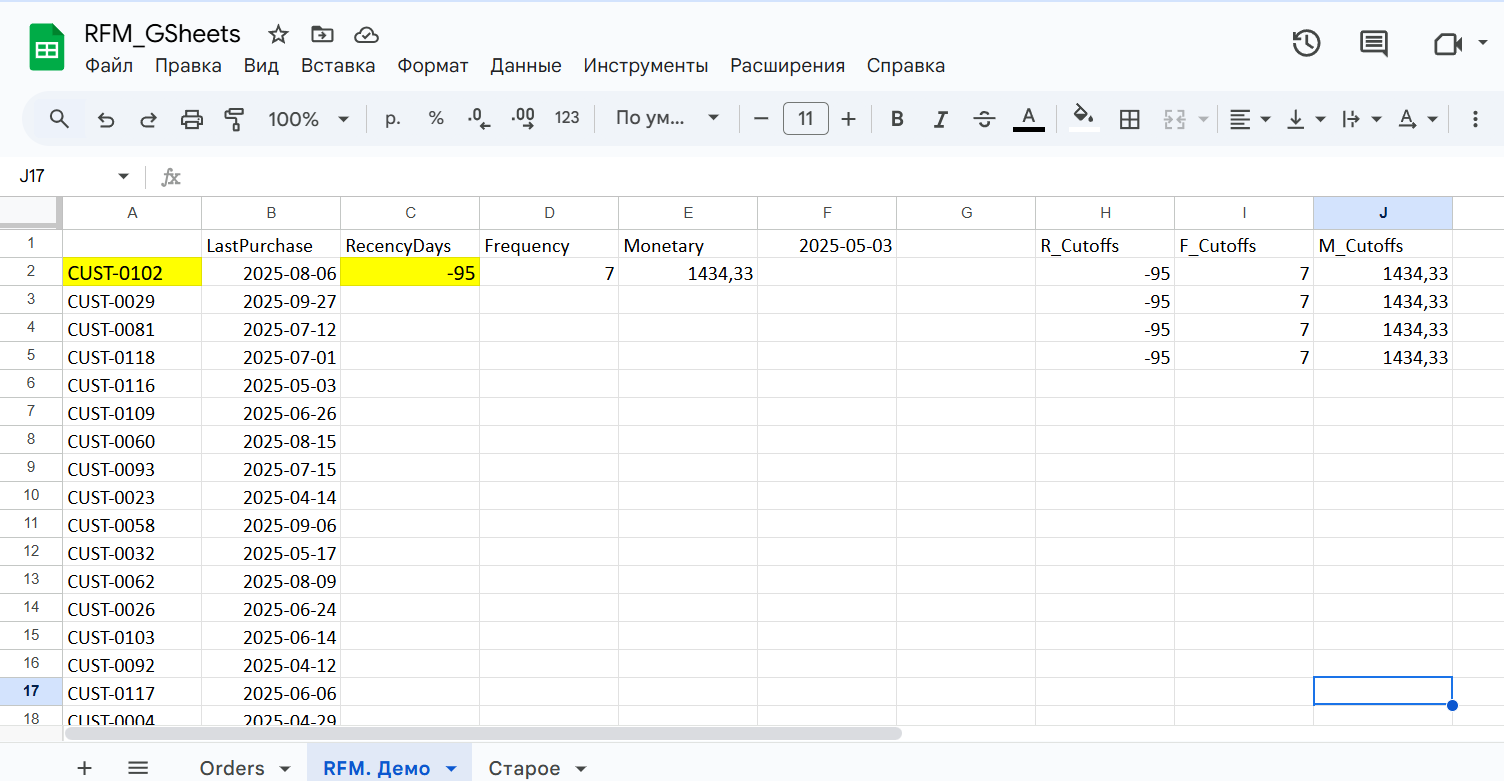Click the search magnifier in toolbar
This screenshot has height=781, width=1504.
[60, 119]
